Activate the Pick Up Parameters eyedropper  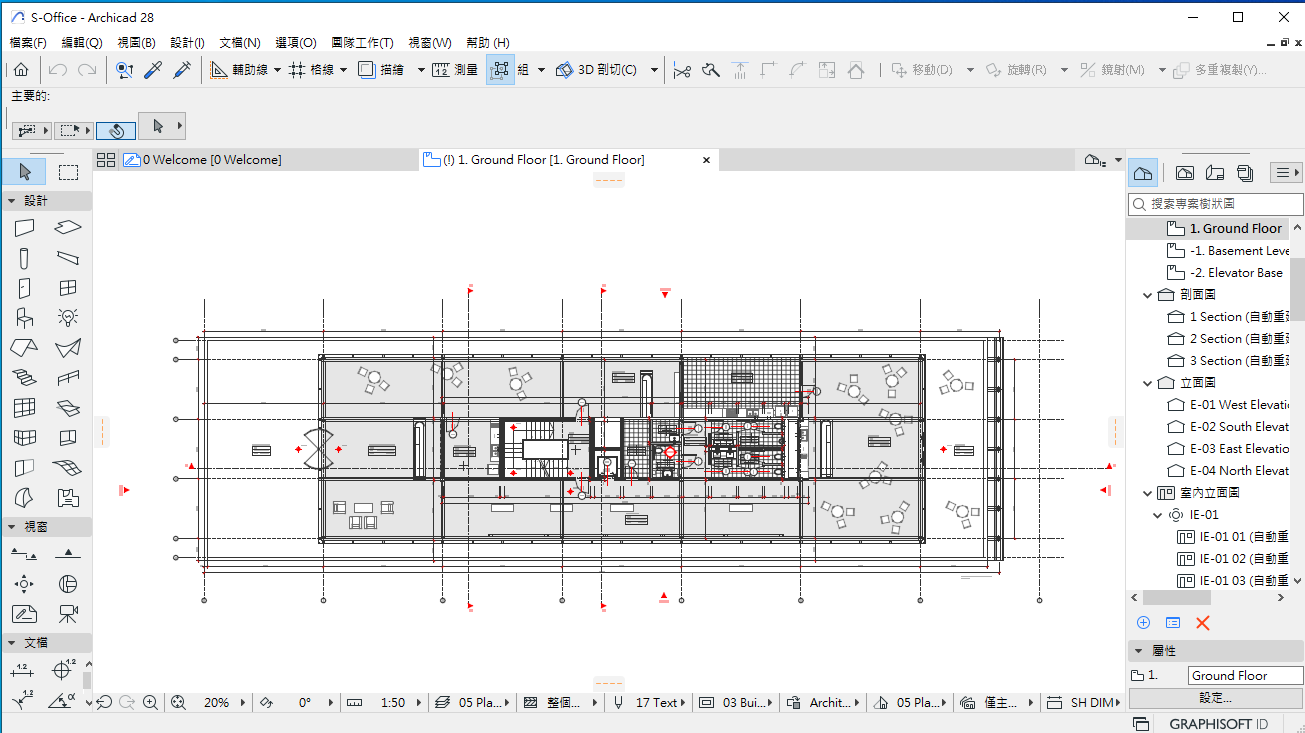(x=153, y=70)
